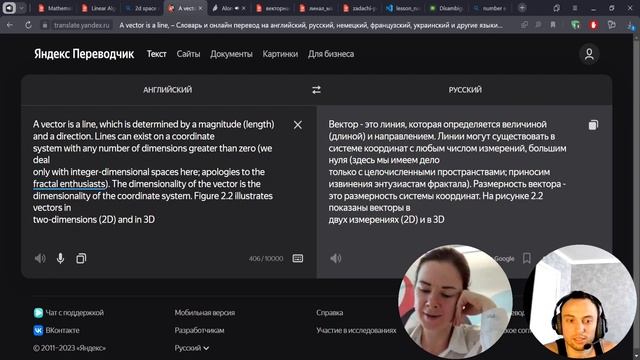Choose source language АНГЛИЙСКИЙ
Screen dimensions: 640x360
(x=167, y=90)
